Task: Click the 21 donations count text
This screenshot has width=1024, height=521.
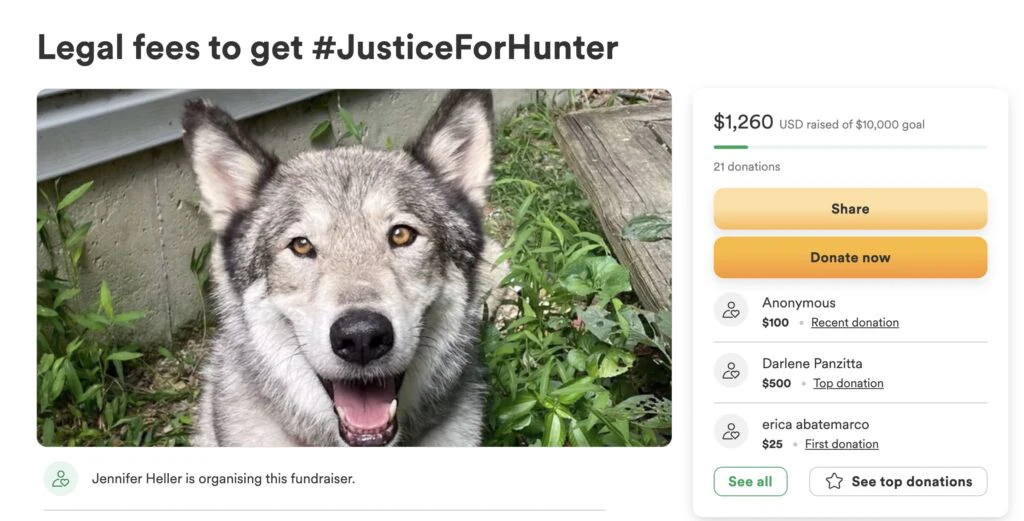Action: (x=747, y=167)
